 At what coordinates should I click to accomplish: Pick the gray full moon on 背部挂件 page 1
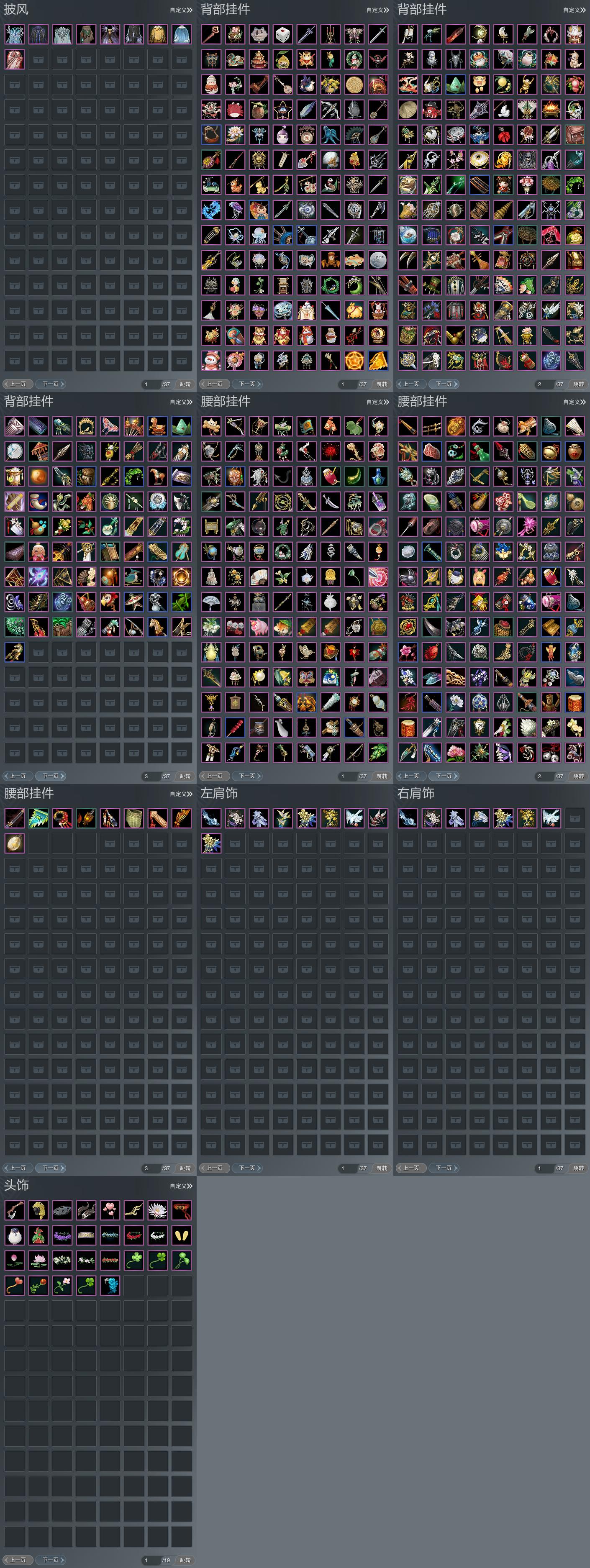pyautogui.click(x=378, y=260)
